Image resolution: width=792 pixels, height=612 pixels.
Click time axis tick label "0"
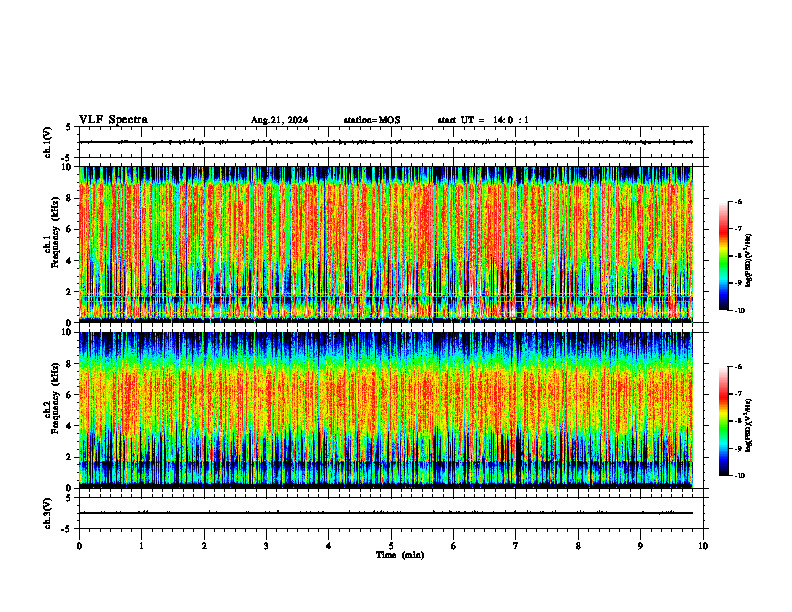click(x=79, y=546)
